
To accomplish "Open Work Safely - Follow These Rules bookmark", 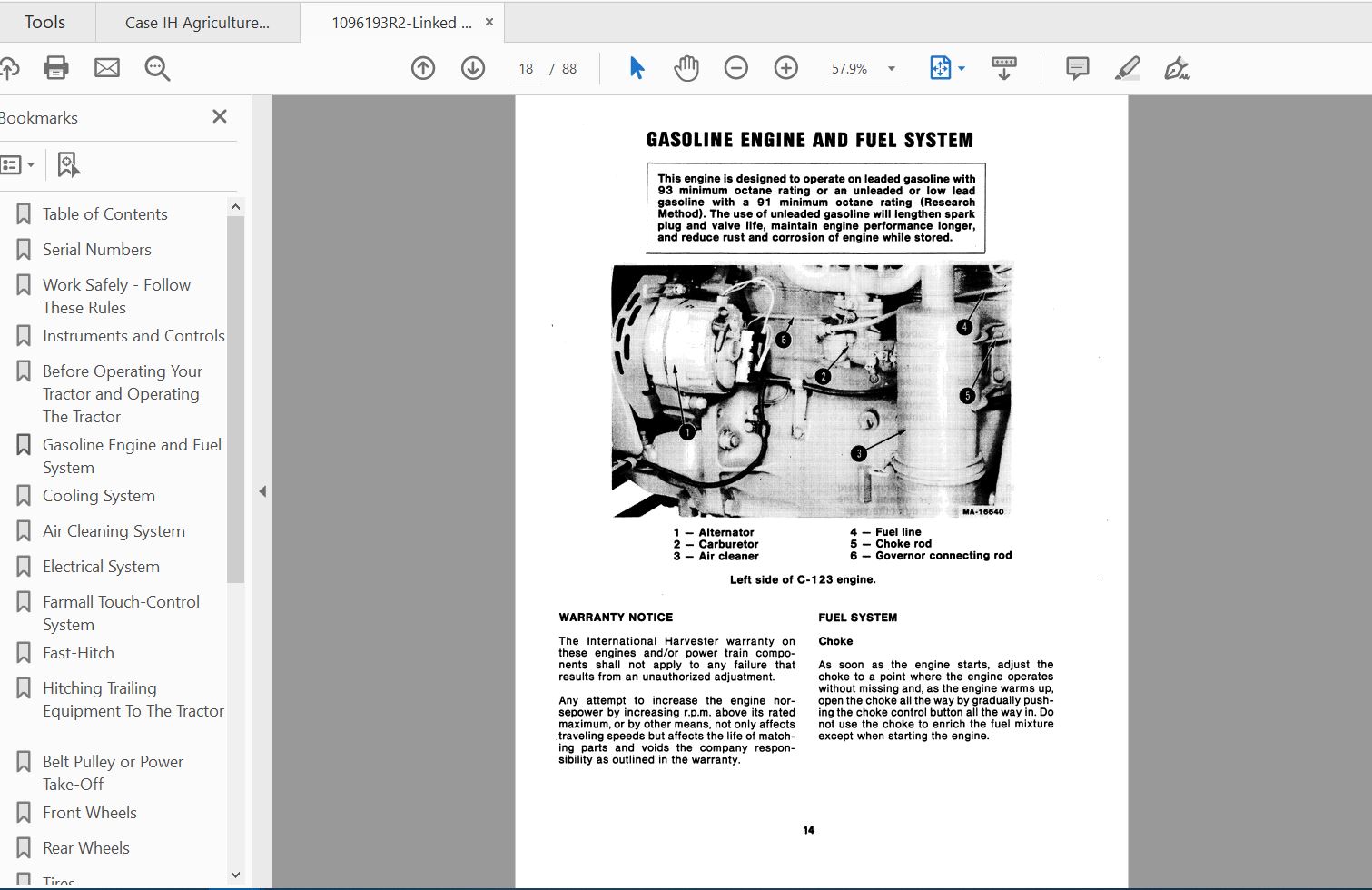I will [116, 296].
